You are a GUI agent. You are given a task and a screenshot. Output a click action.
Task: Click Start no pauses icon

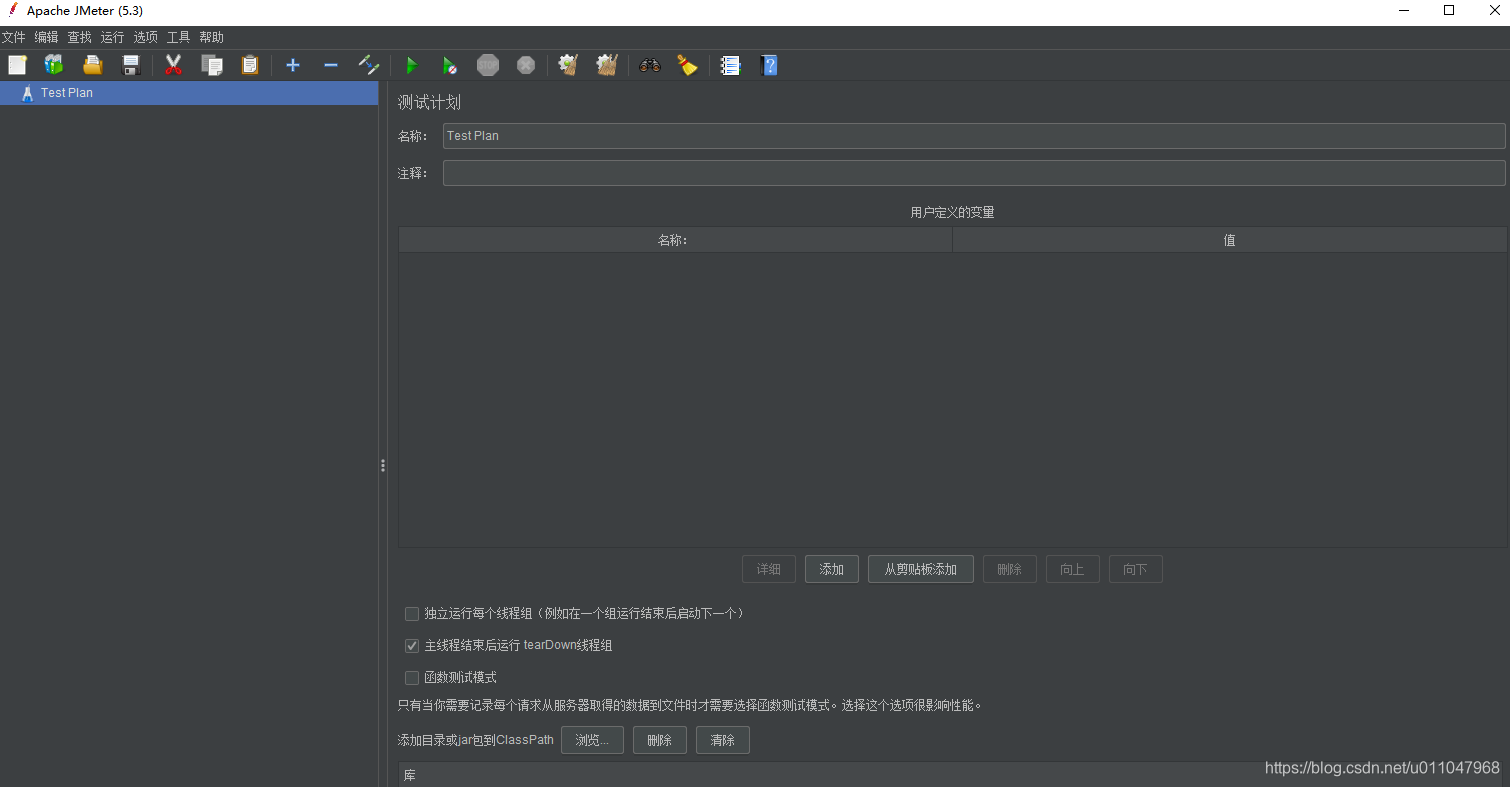point(450,65)
